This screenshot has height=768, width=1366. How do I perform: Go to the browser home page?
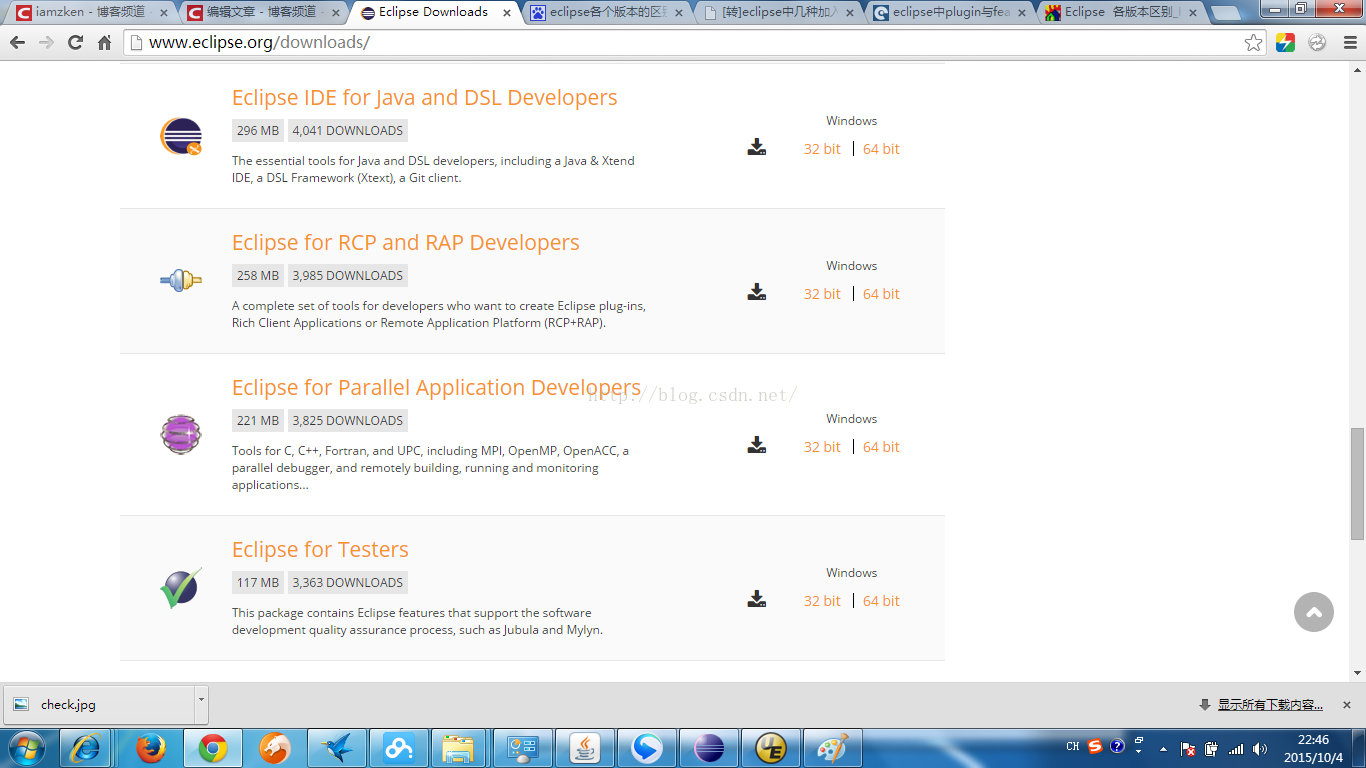(104, 43)
